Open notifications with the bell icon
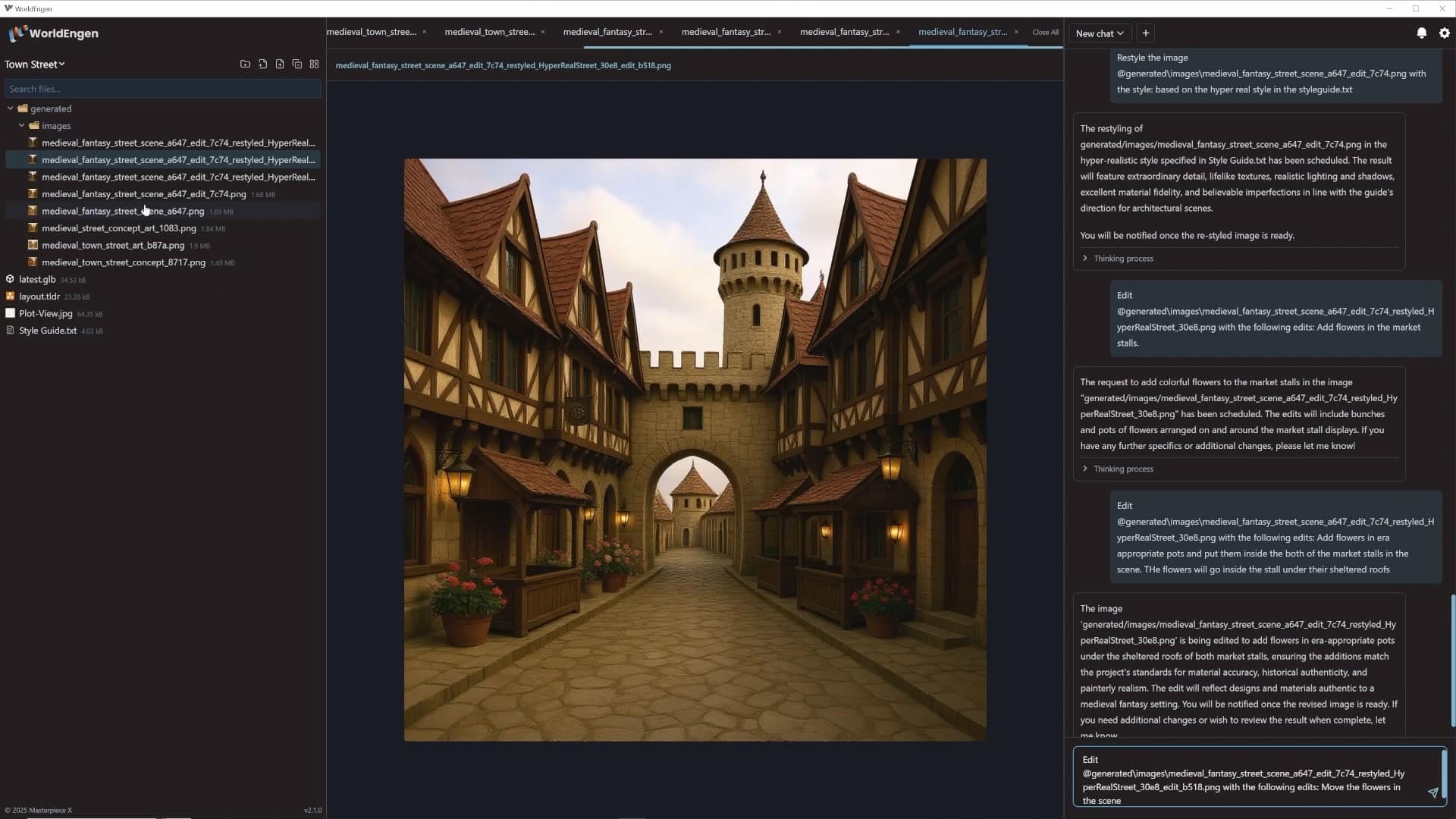Screen dimensions: 1456x819 point(1422,33)
